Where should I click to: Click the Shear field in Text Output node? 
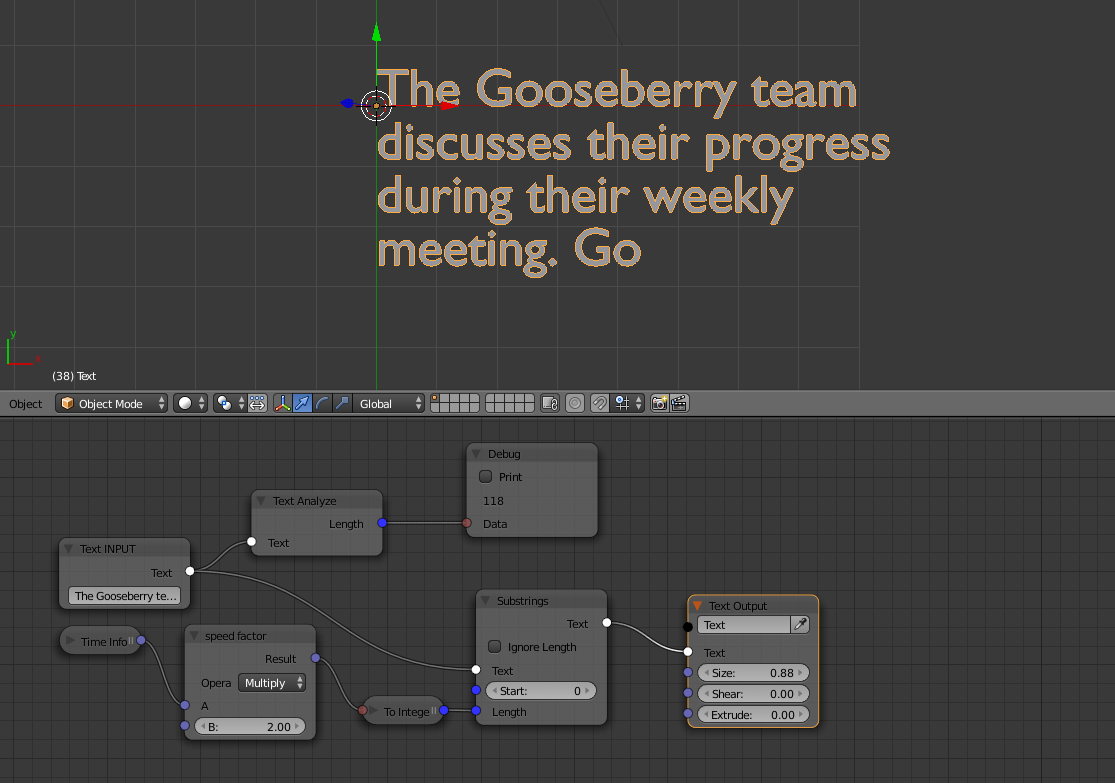point(753,693)
